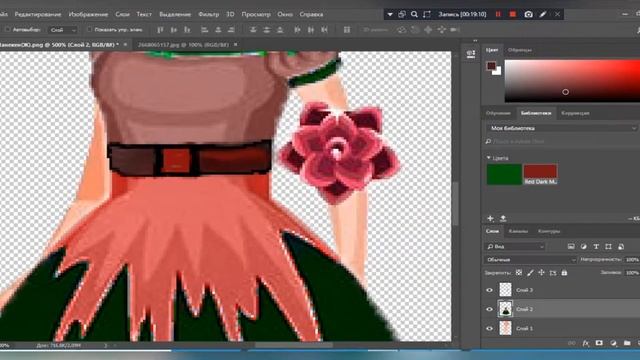Switch to the Контуры tab
Screen dimensions: 640x360
coord(549,231)
